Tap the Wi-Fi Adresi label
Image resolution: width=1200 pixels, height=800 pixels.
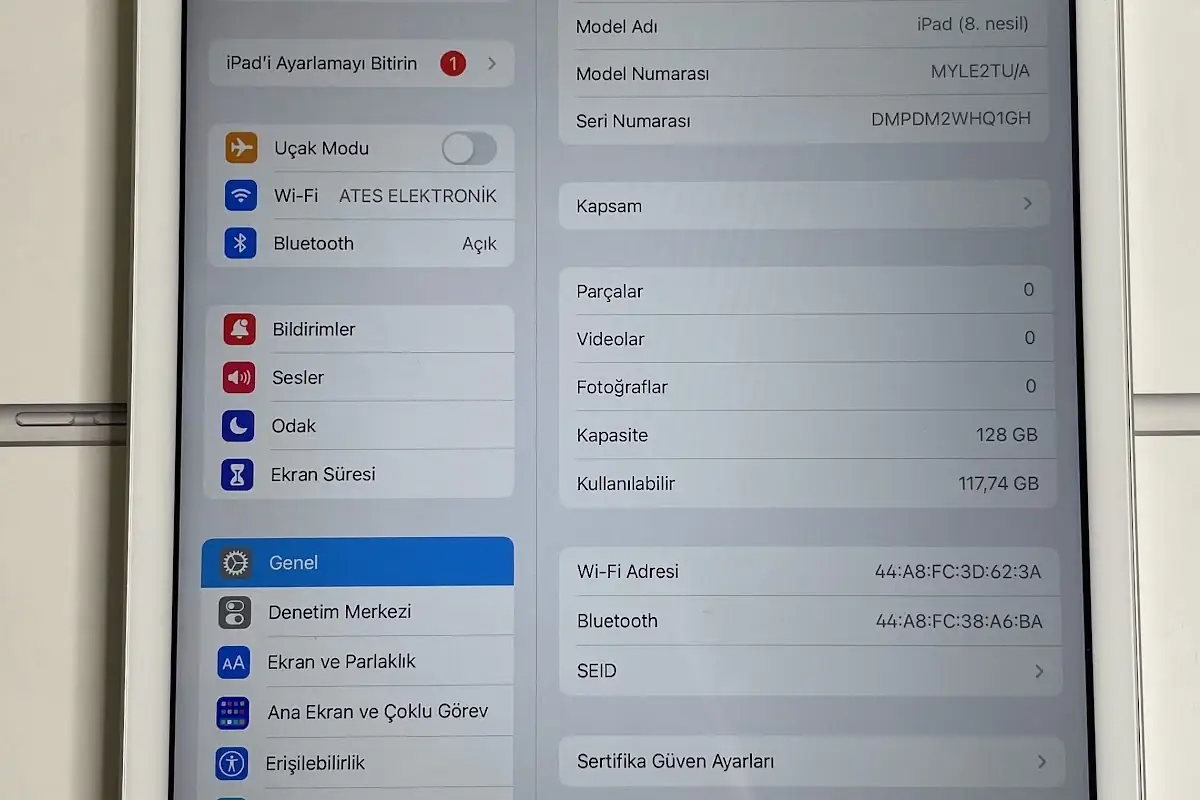coord(628,572)
